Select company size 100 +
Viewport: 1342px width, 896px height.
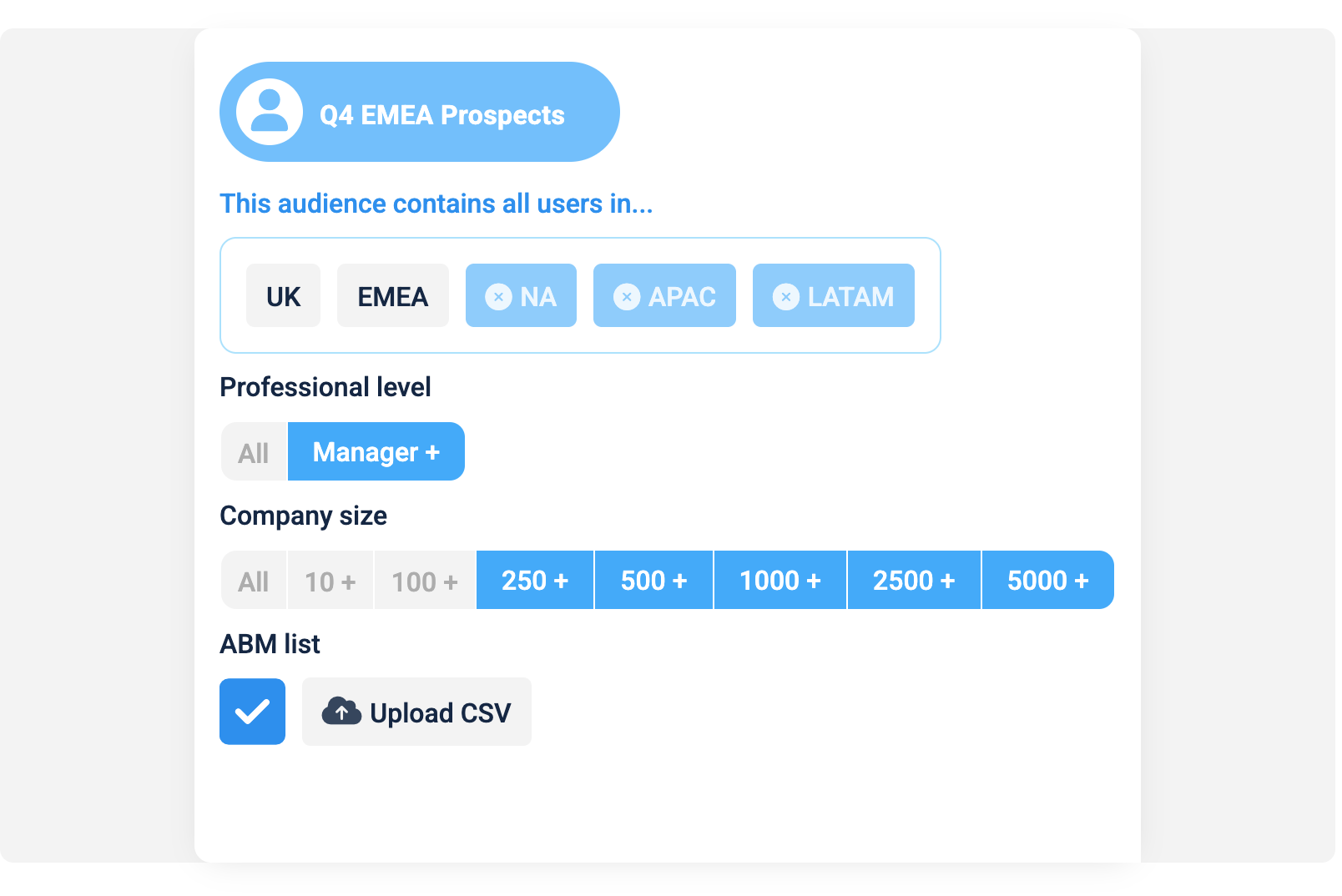pos(425,581)
